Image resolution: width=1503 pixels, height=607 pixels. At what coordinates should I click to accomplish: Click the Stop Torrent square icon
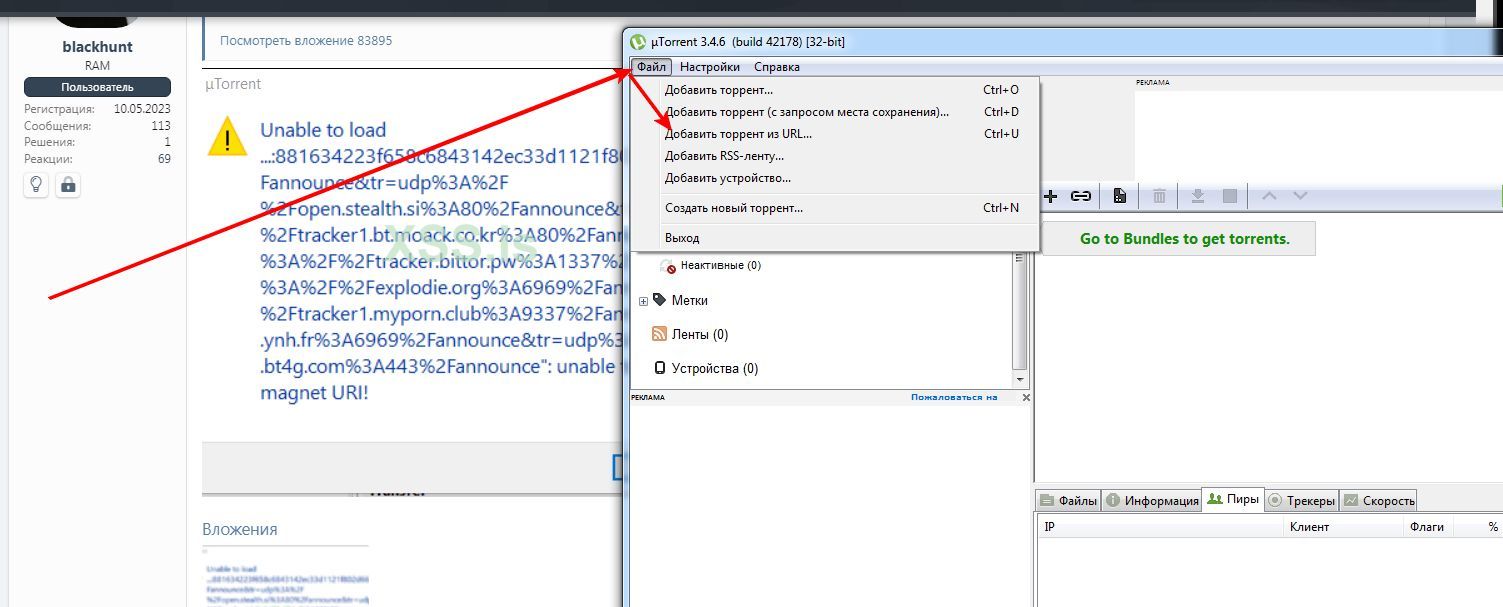click(x=1230, y=196)
